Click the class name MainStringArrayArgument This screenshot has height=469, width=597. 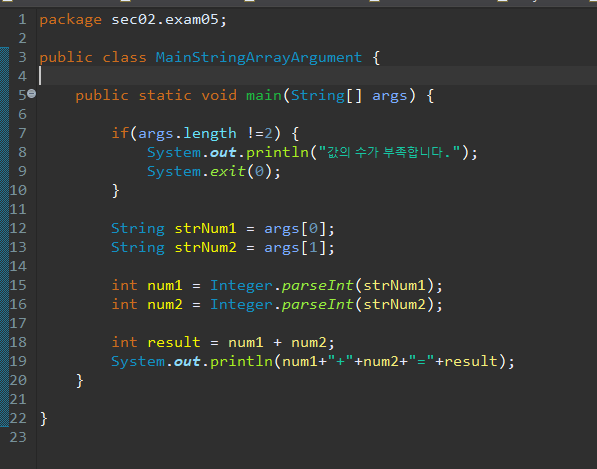tap(259, 57)
